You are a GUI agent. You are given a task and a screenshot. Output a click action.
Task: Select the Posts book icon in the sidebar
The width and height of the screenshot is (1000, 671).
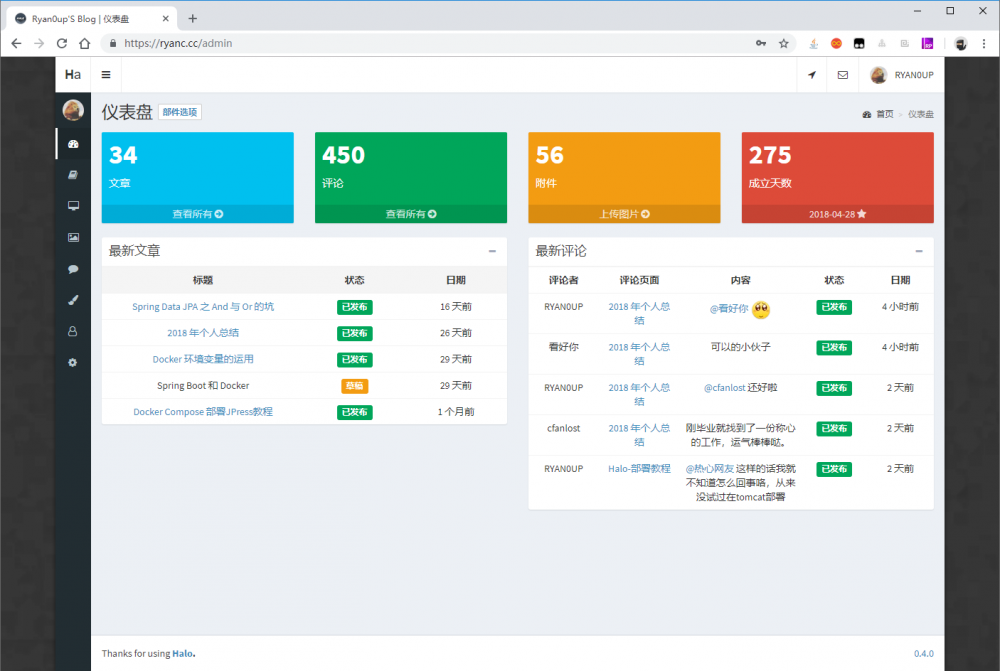pyautogui.click(x=72, y=174)
